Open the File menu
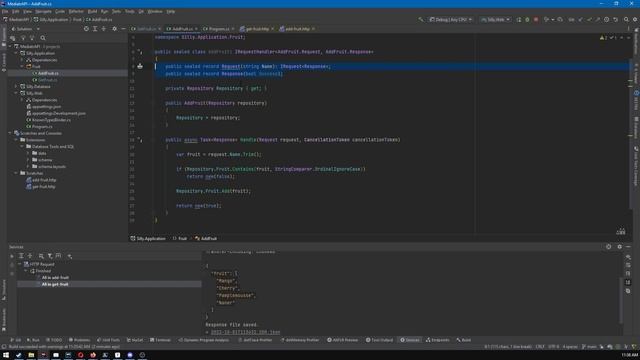This screenshot has height=360, width=640. click(x=5, y=11)
